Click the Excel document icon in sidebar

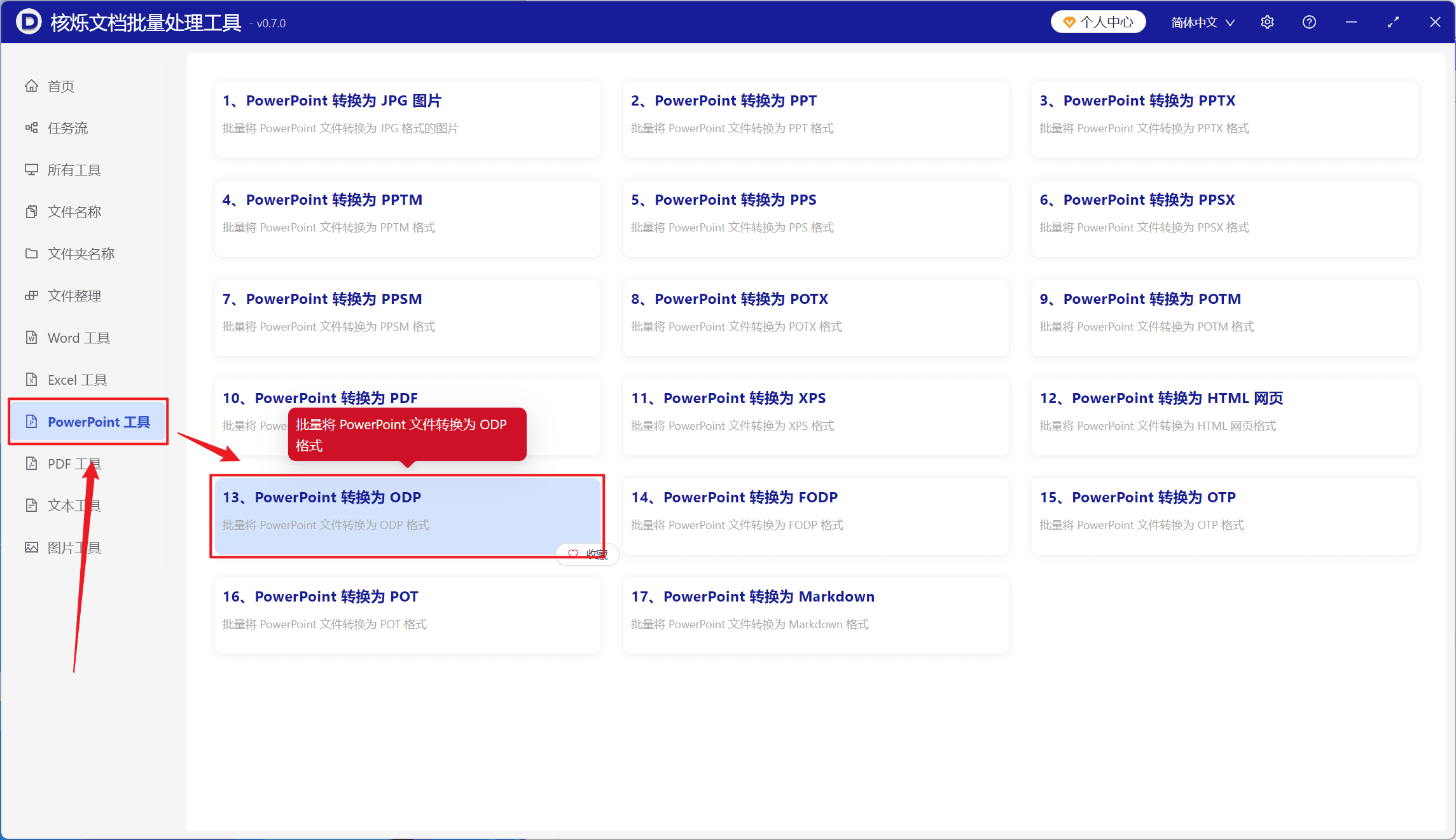pos(31,380)
